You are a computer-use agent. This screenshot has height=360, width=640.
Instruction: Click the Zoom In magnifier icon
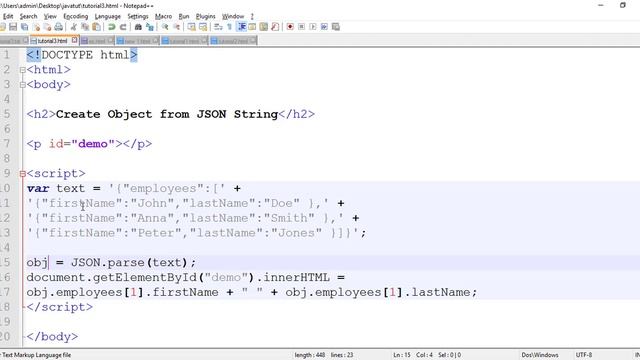(x=165, y=27)
